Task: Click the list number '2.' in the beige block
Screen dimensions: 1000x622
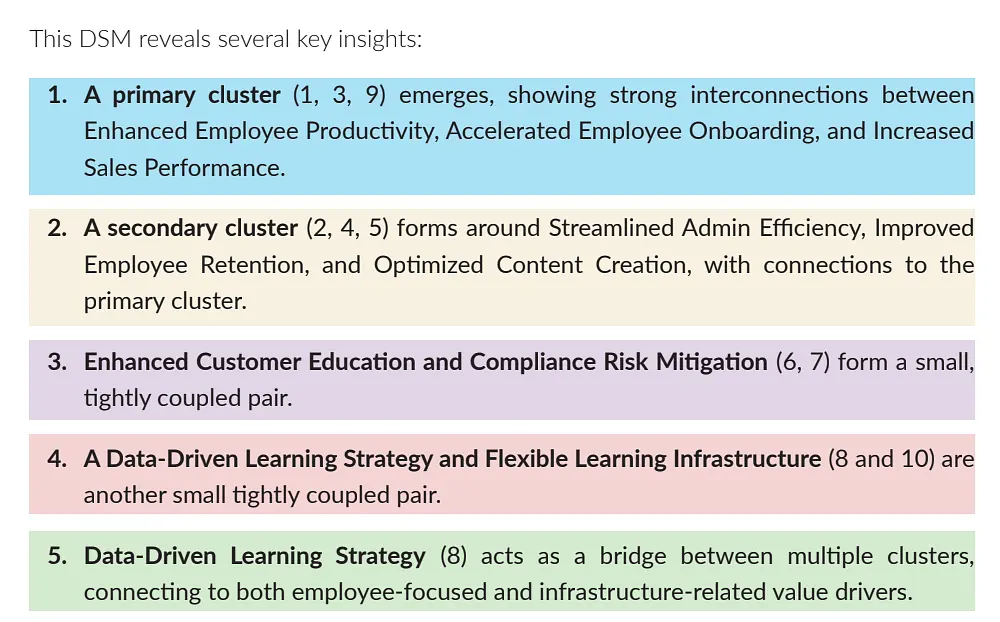Action: [x=58, y=228]
